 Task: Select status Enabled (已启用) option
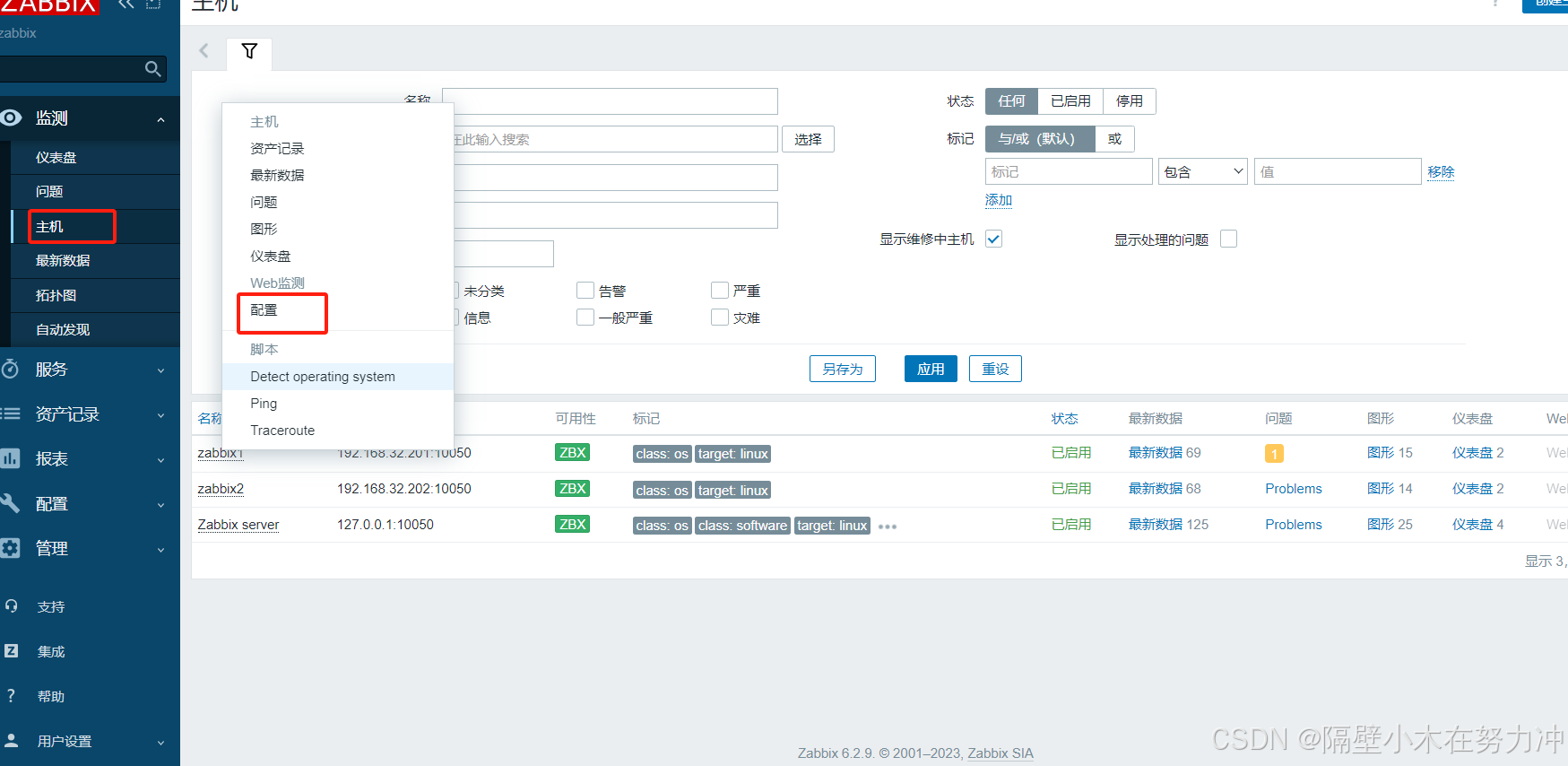(1070, 101)
